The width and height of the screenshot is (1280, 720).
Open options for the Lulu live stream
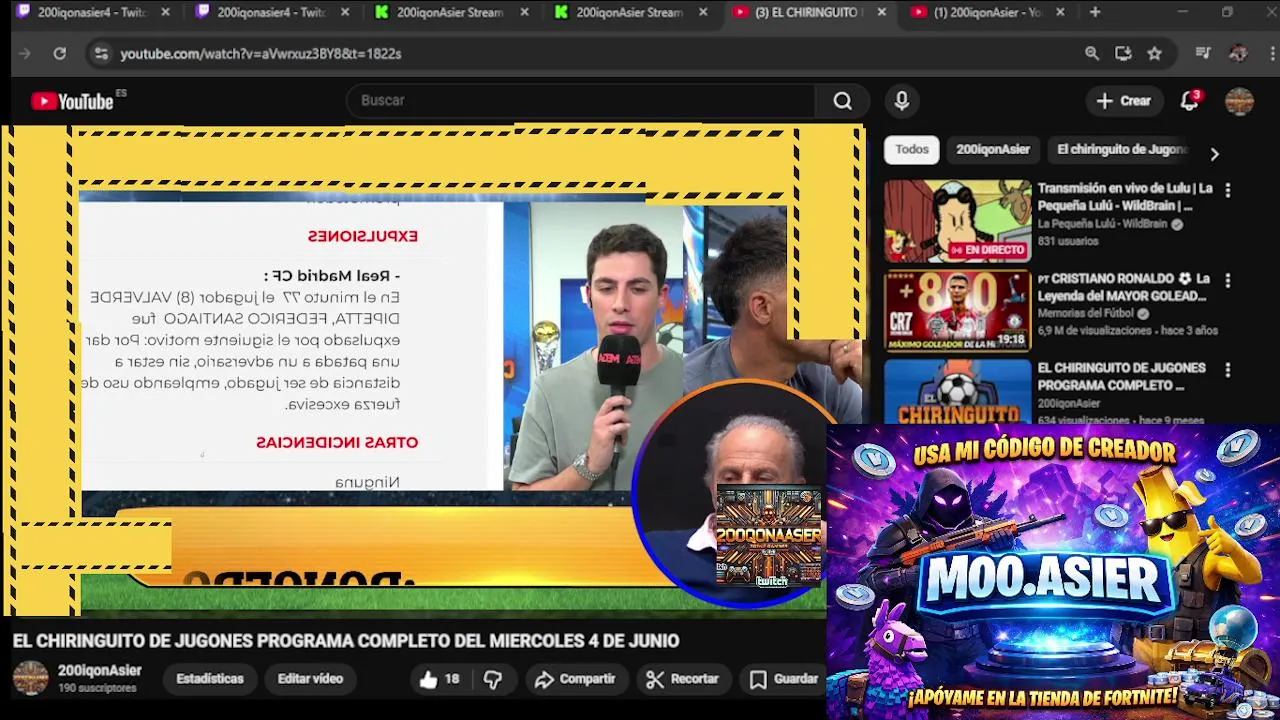tap(1228, 190)
